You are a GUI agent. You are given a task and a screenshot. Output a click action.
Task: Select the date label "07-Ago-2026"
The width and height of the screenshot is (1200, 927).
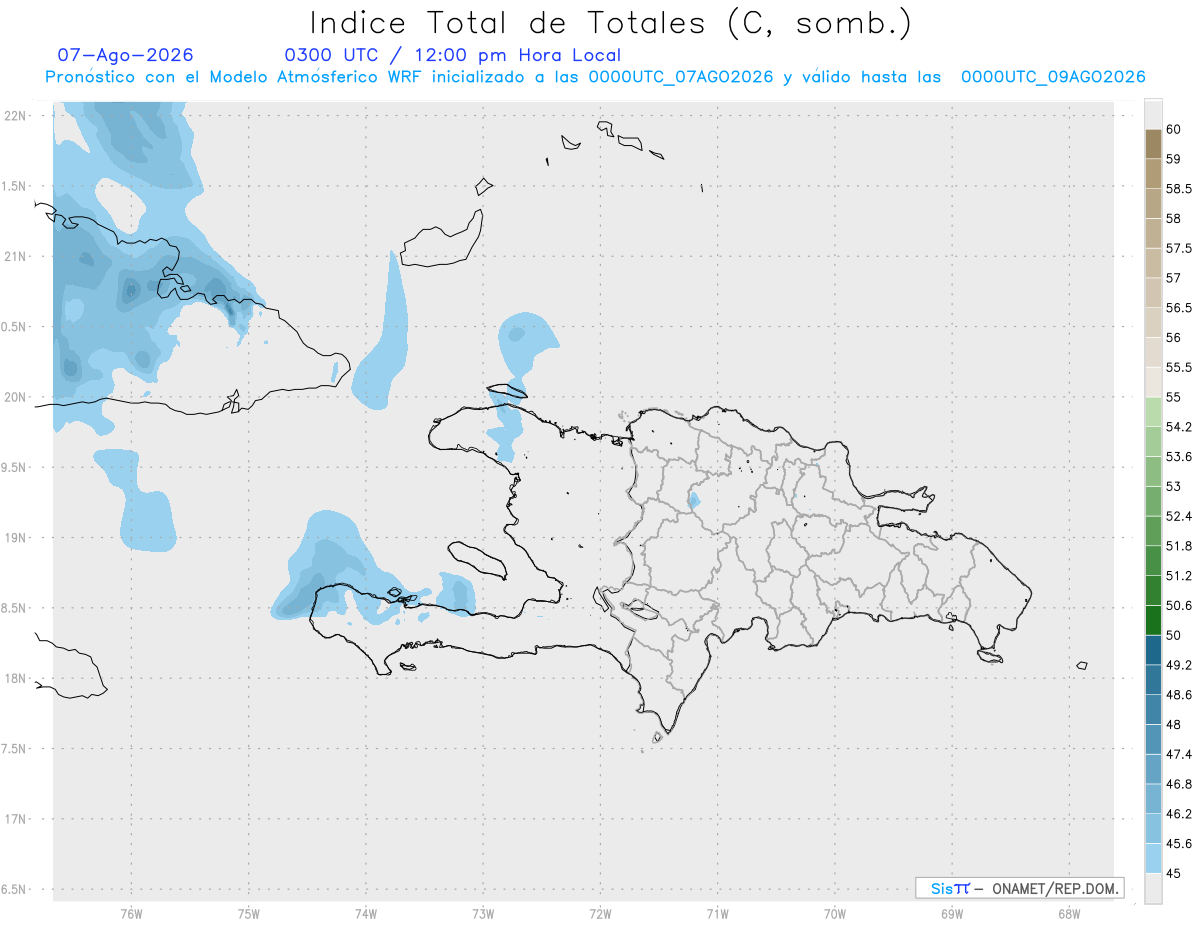click(x=126, y=55)
